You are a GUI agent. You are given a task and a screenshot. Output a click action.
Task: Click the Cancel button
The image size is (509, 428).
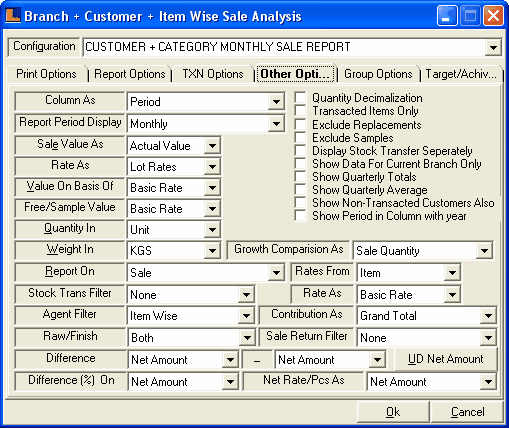tap(467, 412)
